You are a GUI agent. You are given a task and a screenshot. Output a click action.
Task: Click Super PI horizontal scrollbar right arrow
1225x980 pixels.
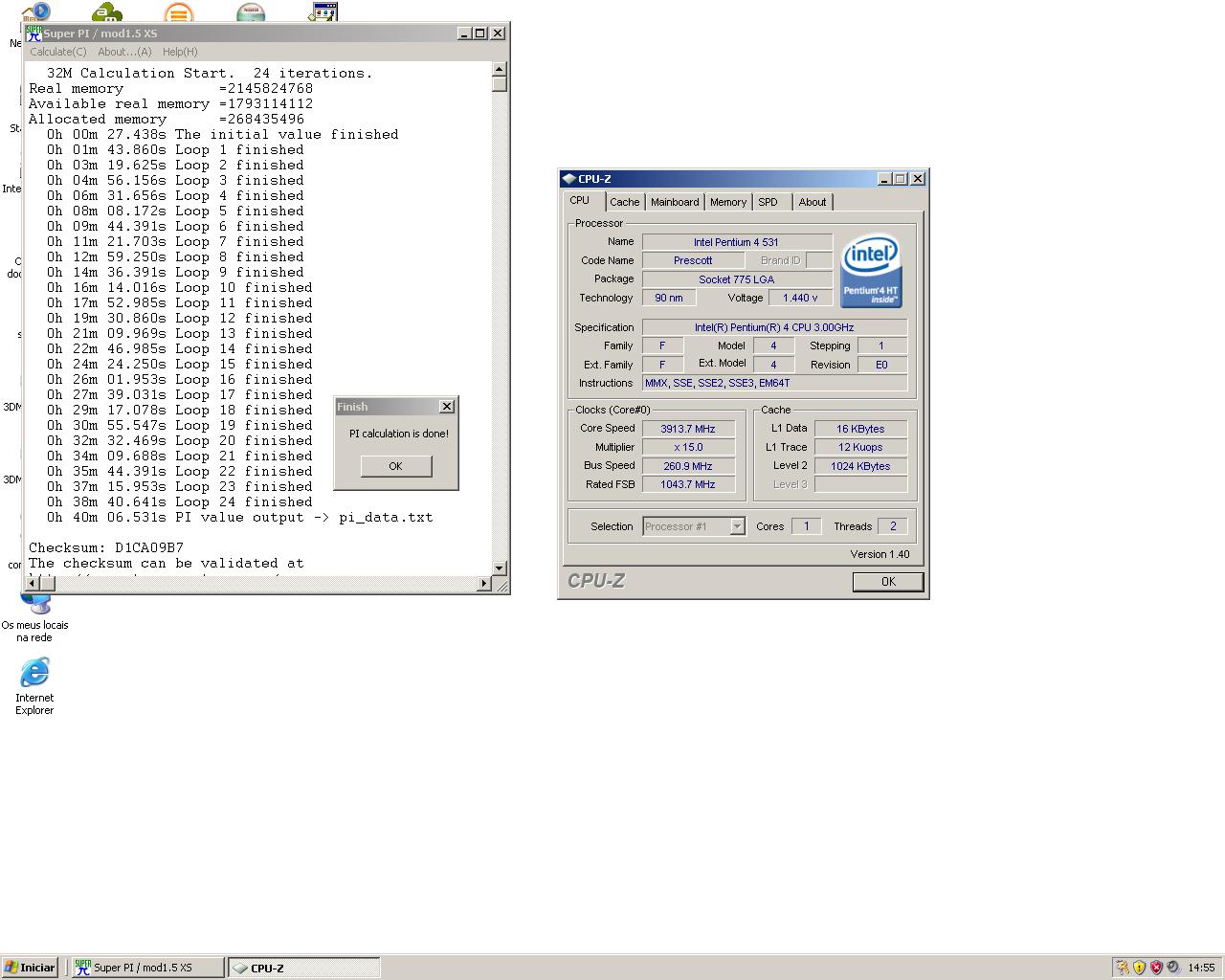(484, 584)
